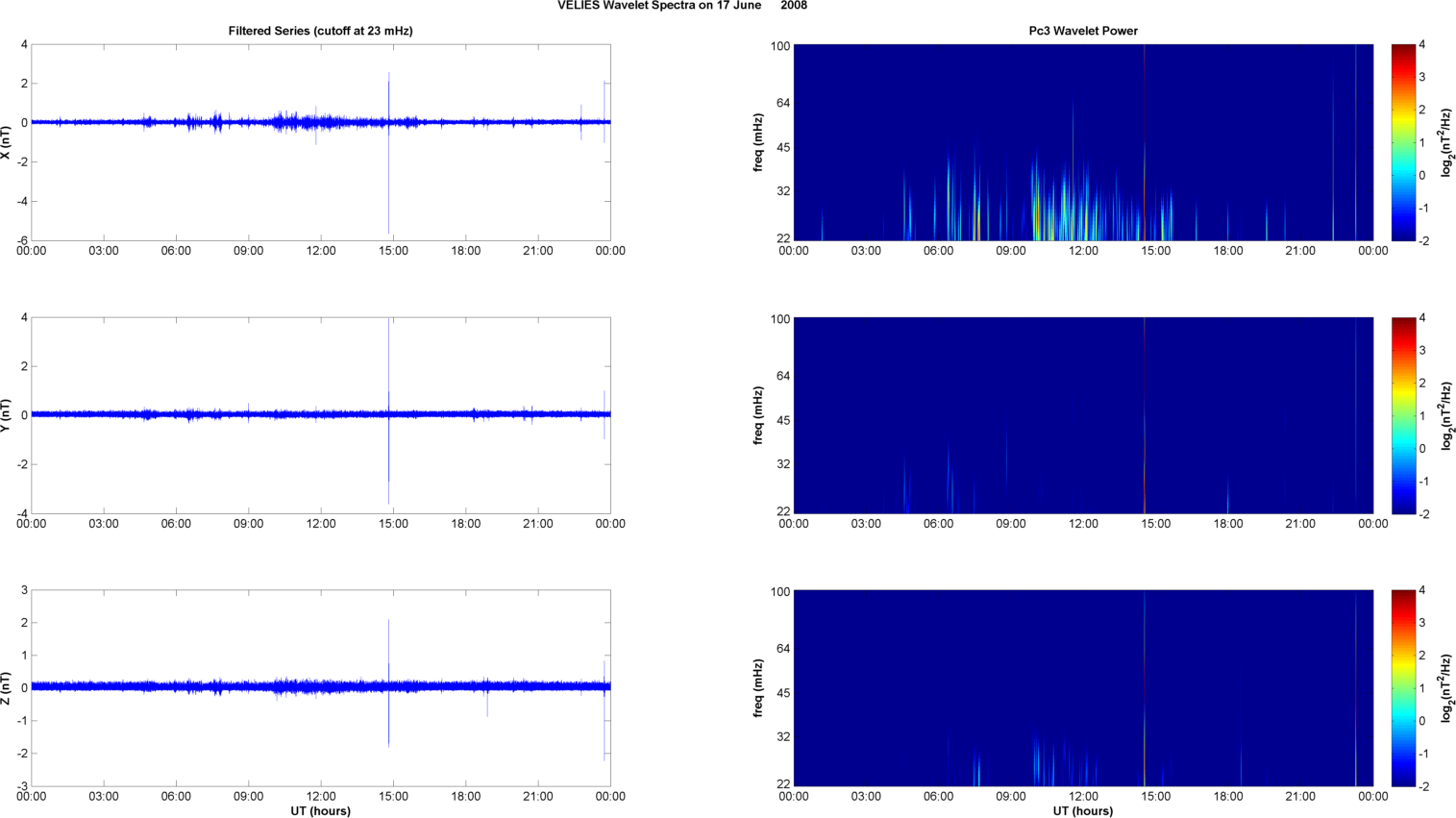Click the '-3' tick on Z plot axis
This screenshot has width=1456, height=818.
click(x=21, y=787)
